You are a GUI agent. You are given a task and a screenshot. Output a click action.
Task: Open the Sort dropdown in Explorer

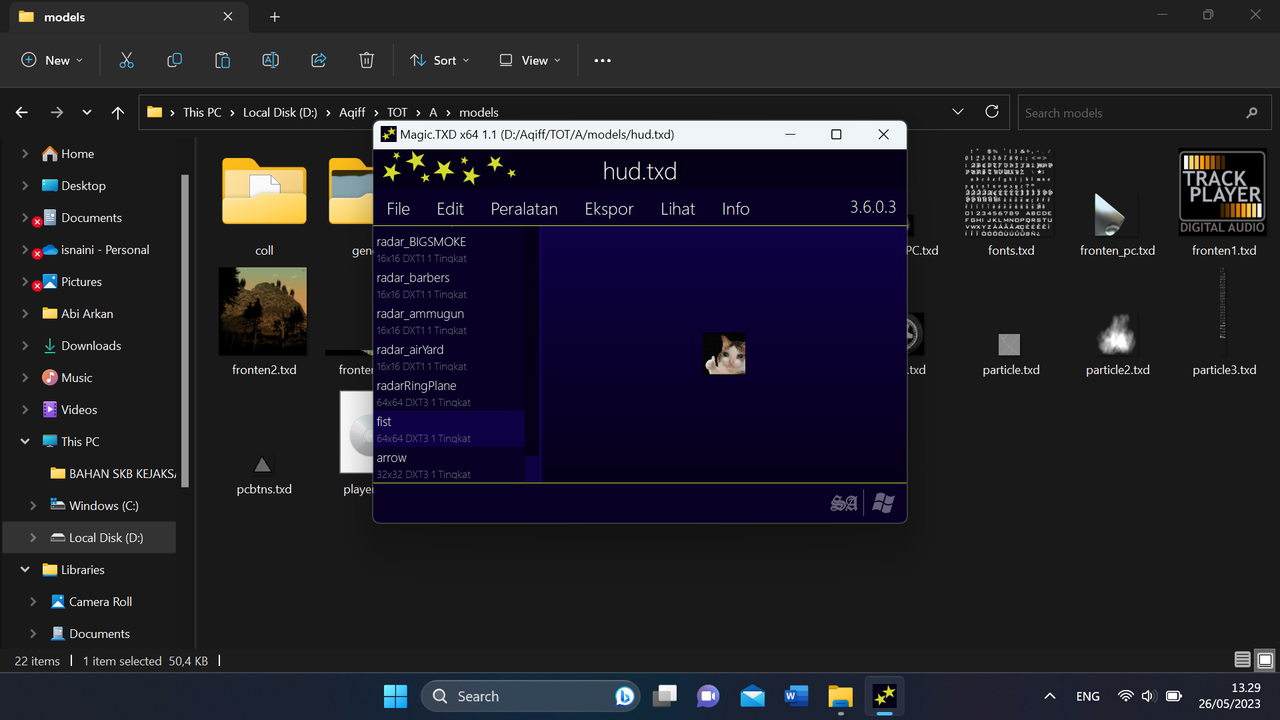438,60
